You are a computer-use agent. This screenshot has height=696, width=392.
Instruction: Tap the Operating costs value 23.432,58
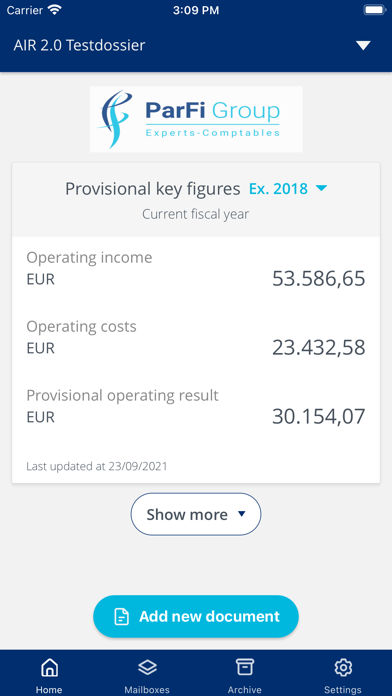[x=319, y=348]
